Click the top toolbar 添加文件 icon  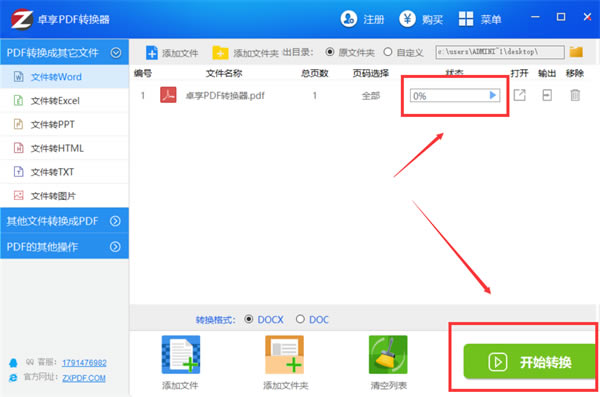[x=152, y=52]
